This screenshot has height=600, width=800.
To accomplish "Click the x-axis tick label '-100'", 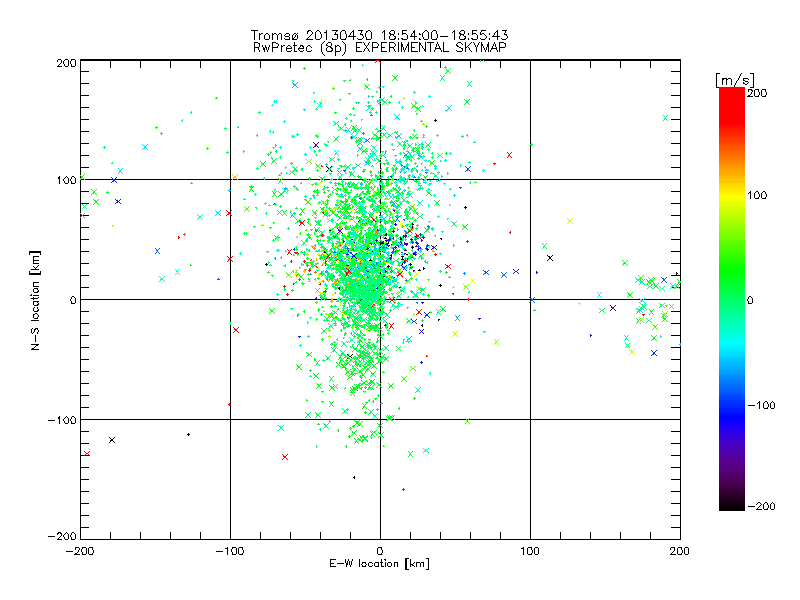I will click(x=230, y=551).
